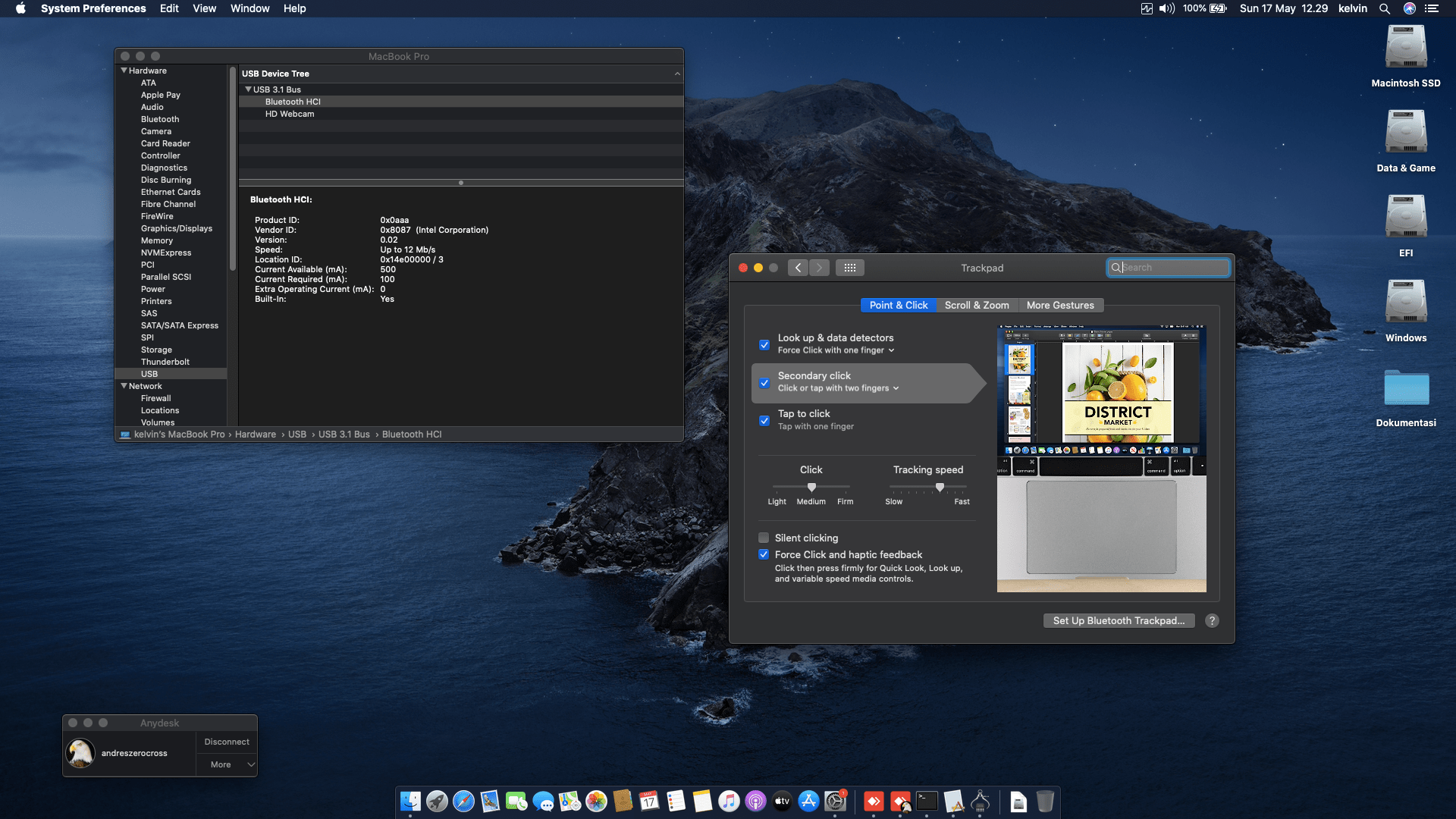The image size is (1456, 819).
Task: Click the sidebar scrollbar in MacBook Pro window
Action: 233,168
